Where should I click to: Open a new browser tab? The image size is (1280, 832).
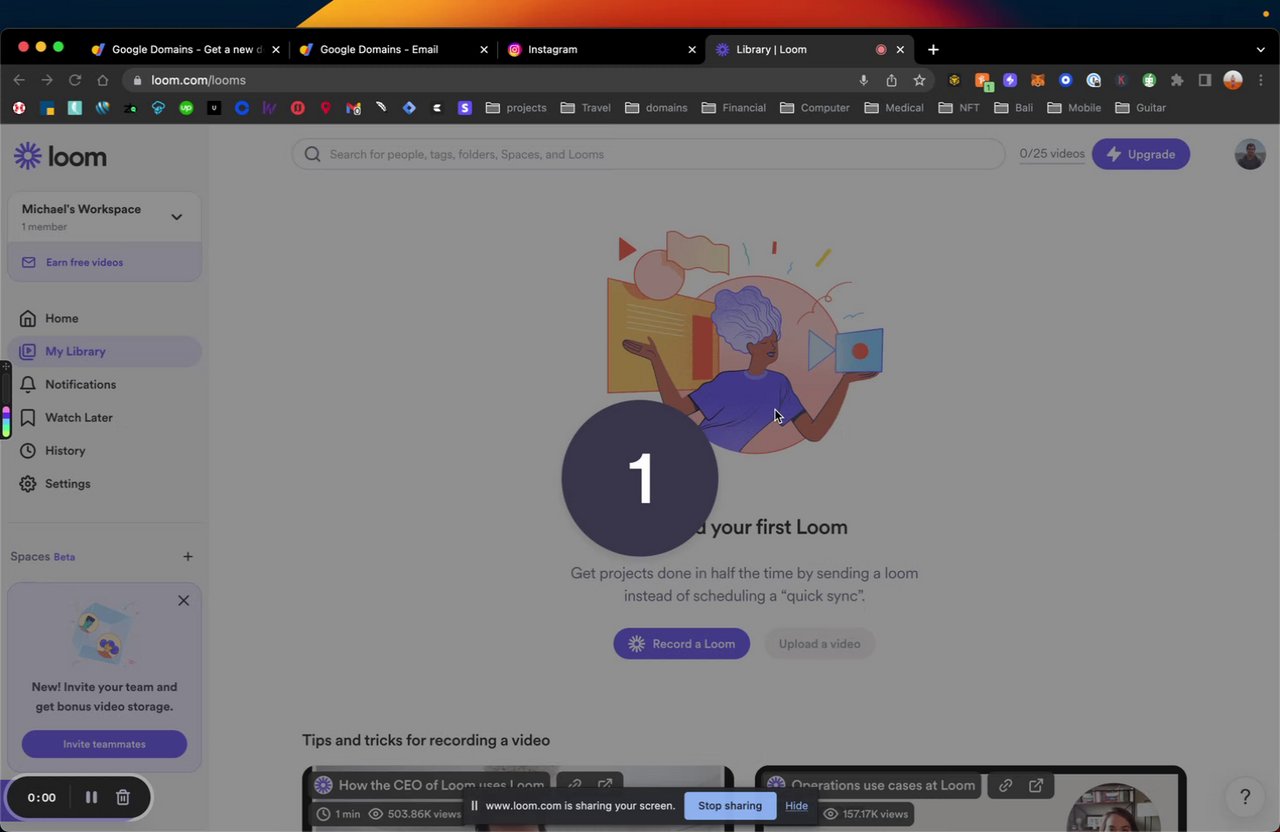pos(933,49)
